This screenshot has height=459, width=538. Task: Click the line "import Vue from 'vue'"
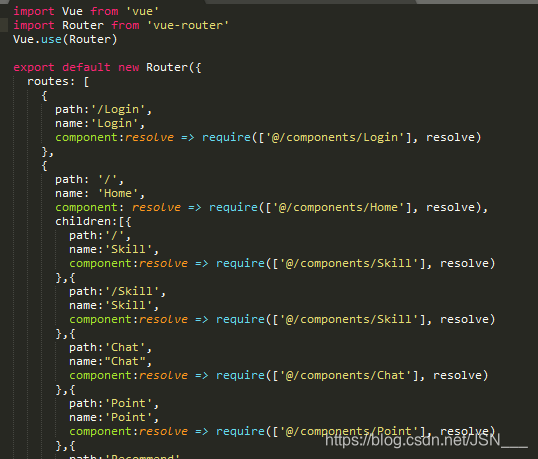(x=86, y=11)
